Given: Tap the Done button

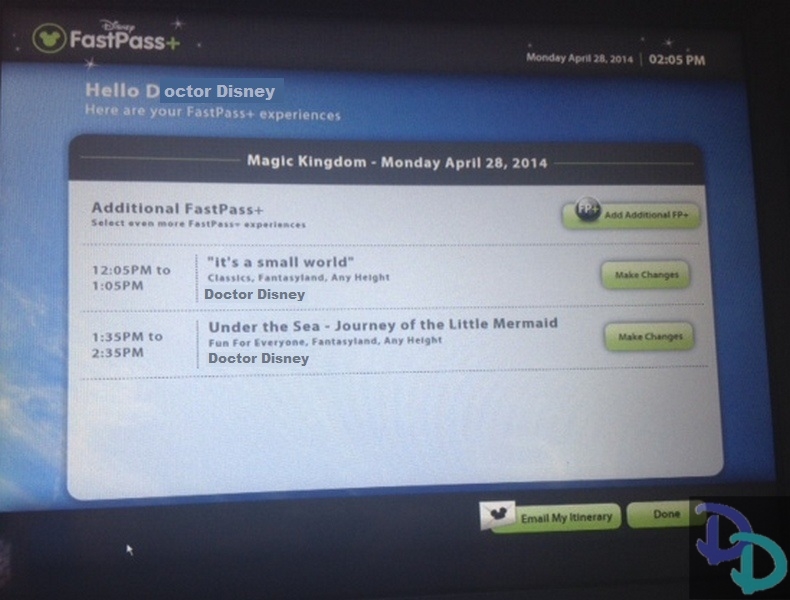Looking at the screenshot, I should point(666,515).
